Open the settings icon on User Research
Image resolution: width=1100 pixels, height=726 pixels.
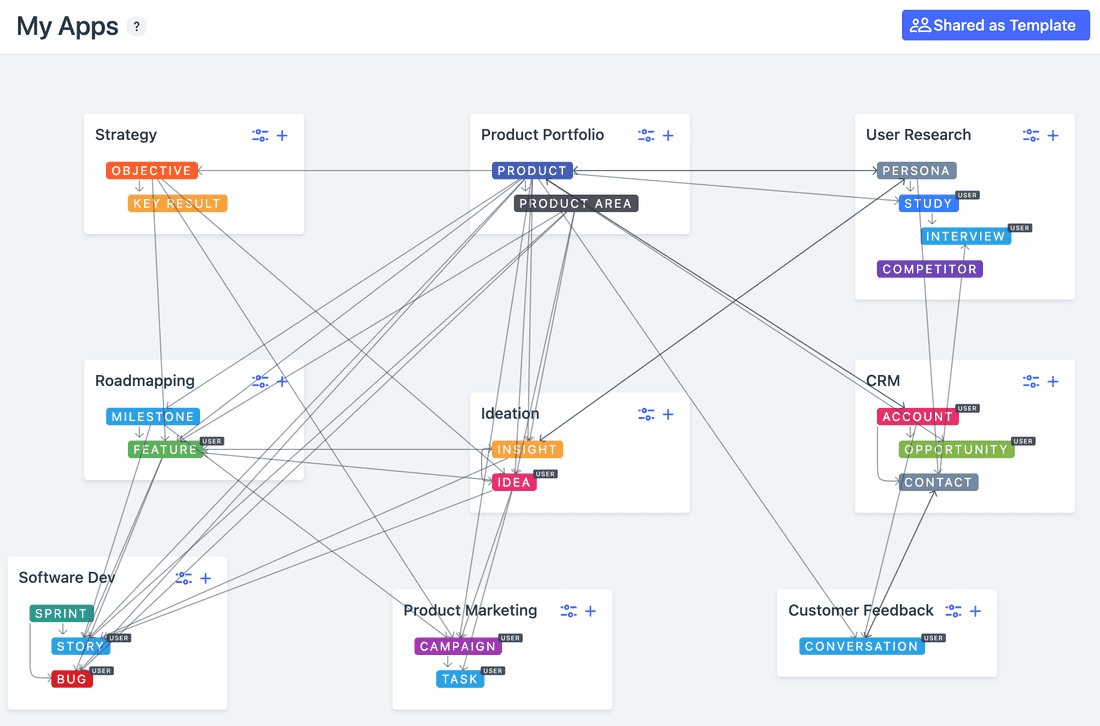tap(1030, 135)
